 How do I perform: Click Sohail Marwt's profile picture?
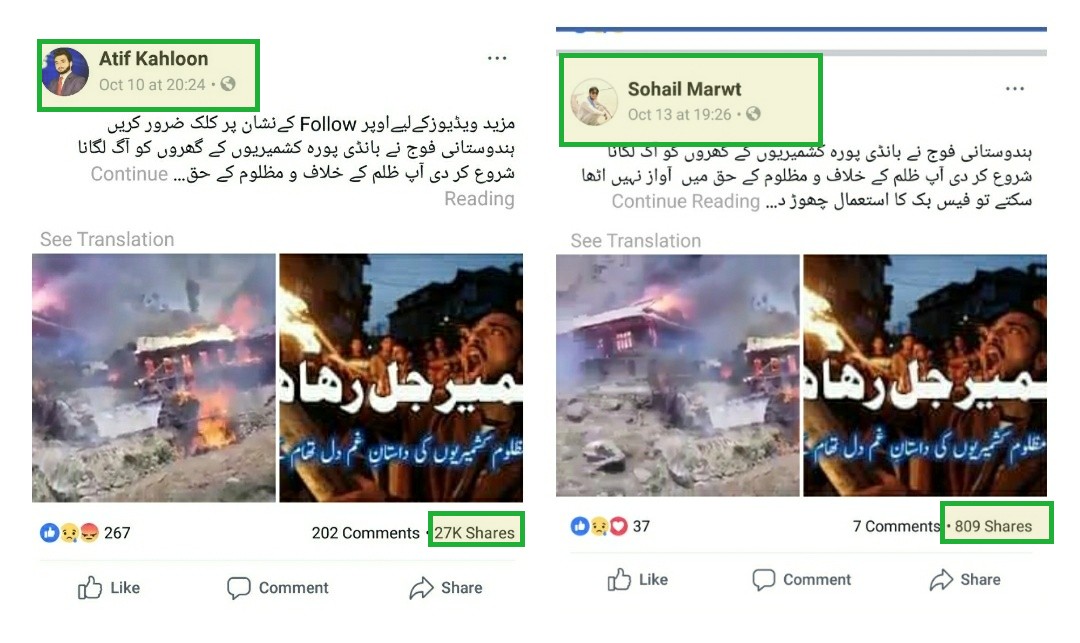click(x=594, y=101)
